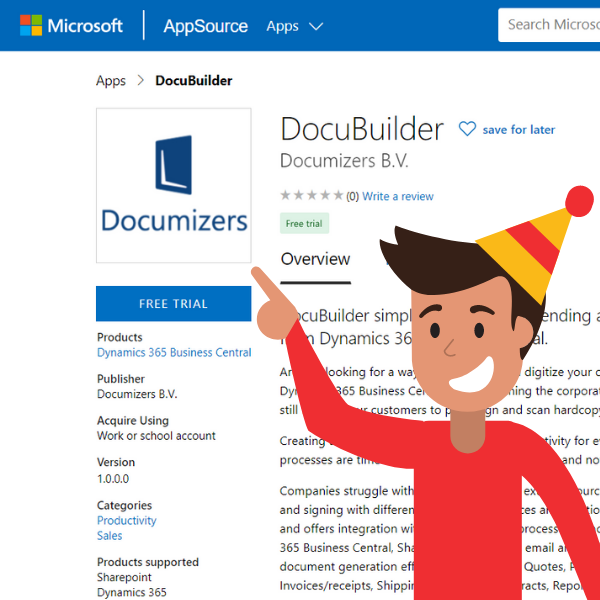The width and height of the screenshot is (600, 600).
Task: Click the Dynamics 365 supported product text
Action: coord(132,592)
